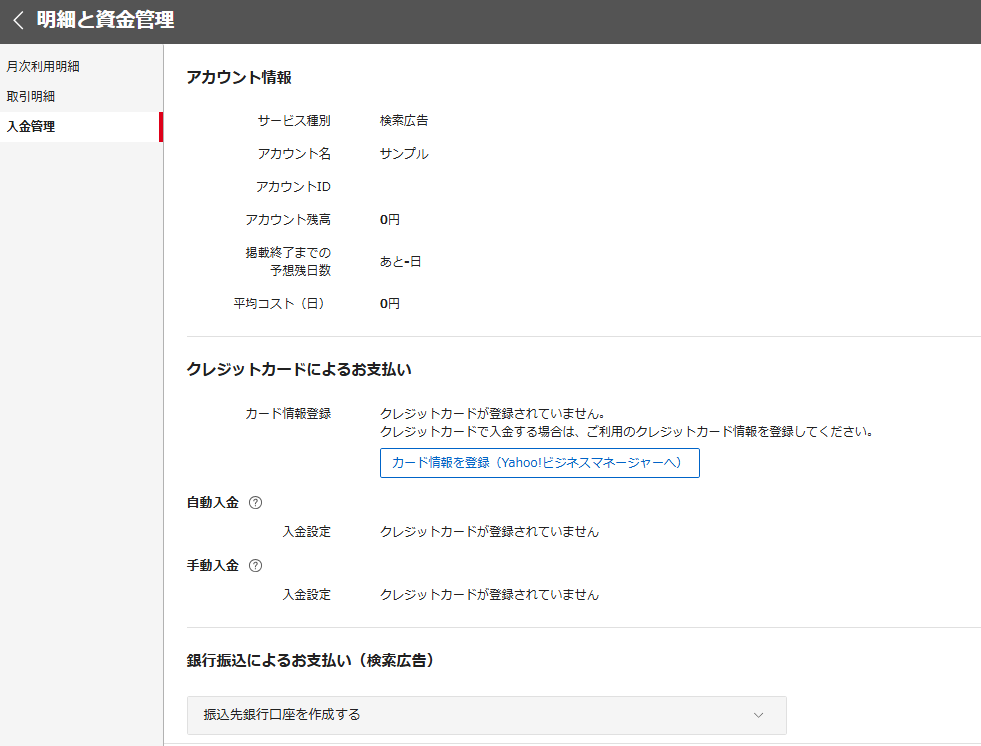Click the アカウント情報 section heading
Viewport: 981px width, 746px height.
point(240,75)
